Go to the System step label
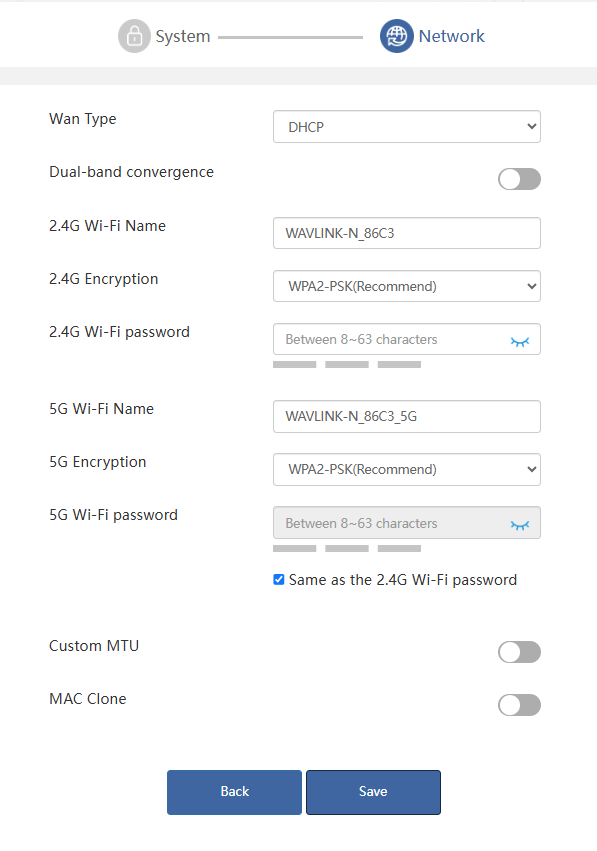This screenshot has height=851, width=597. (183, 36)
